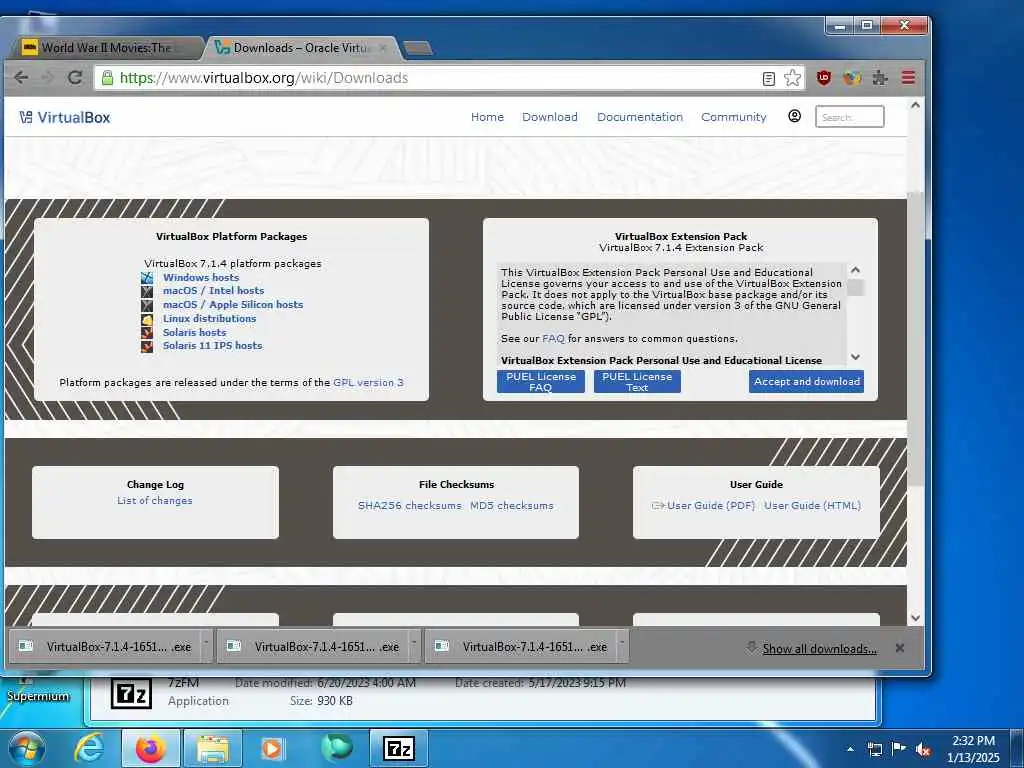Show hidden tray icons arrow
This screenshot has height=768, width=1024.
pos(850,749)
